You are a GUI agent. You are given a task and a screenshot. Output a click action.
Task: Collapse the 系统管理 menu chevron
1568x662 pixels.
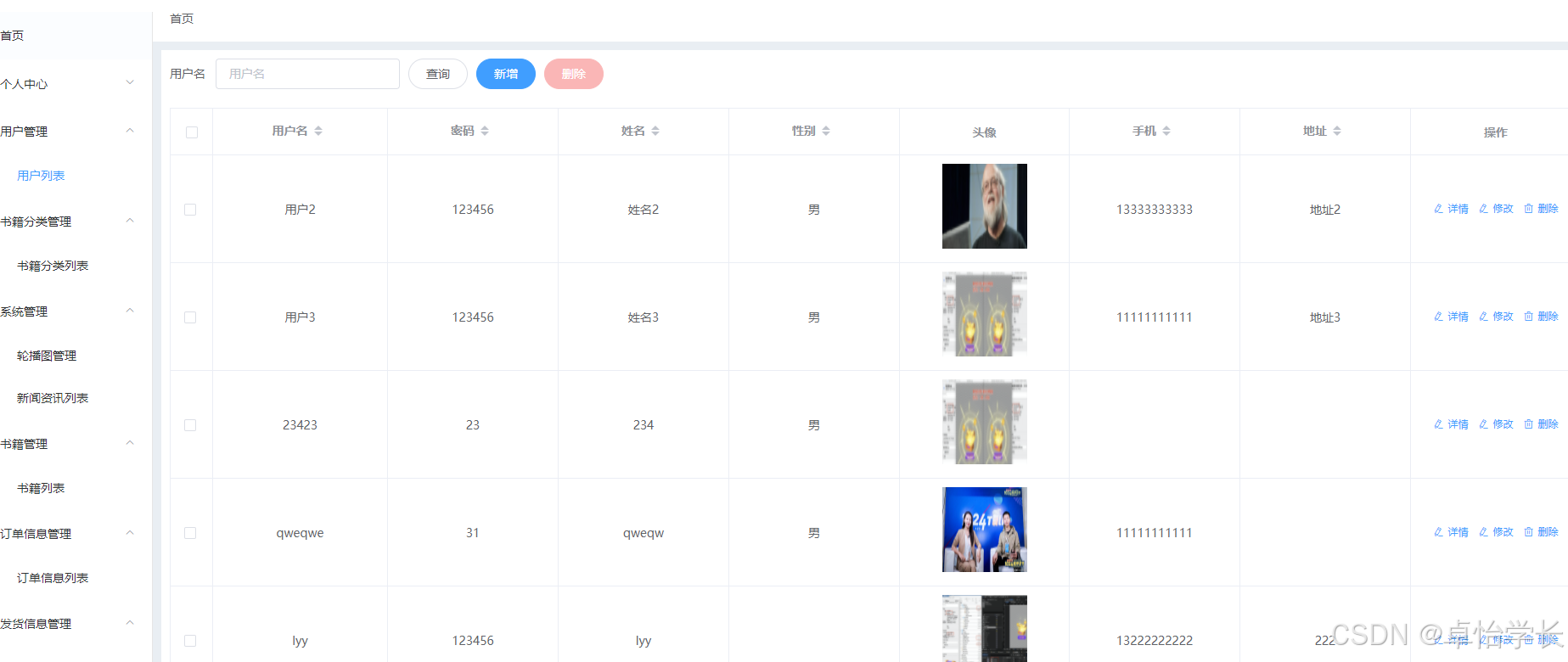coord(130,310)
